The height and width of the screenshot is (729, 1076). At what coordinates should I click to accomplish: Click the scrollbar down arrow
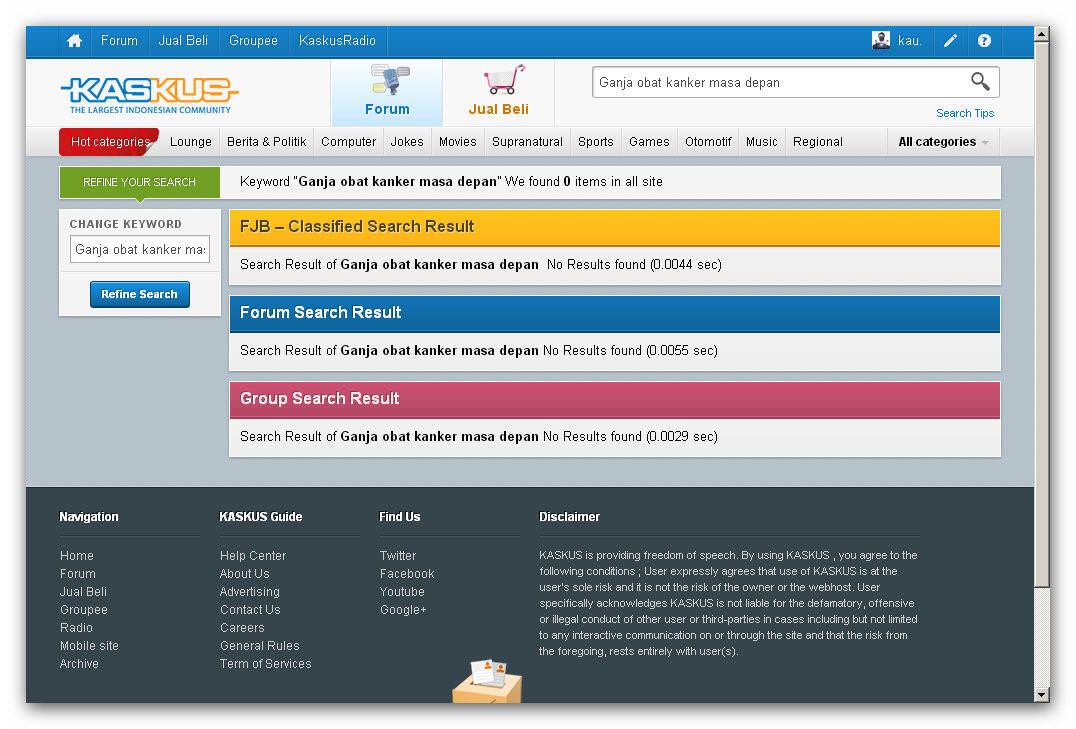coord(1042,695)
